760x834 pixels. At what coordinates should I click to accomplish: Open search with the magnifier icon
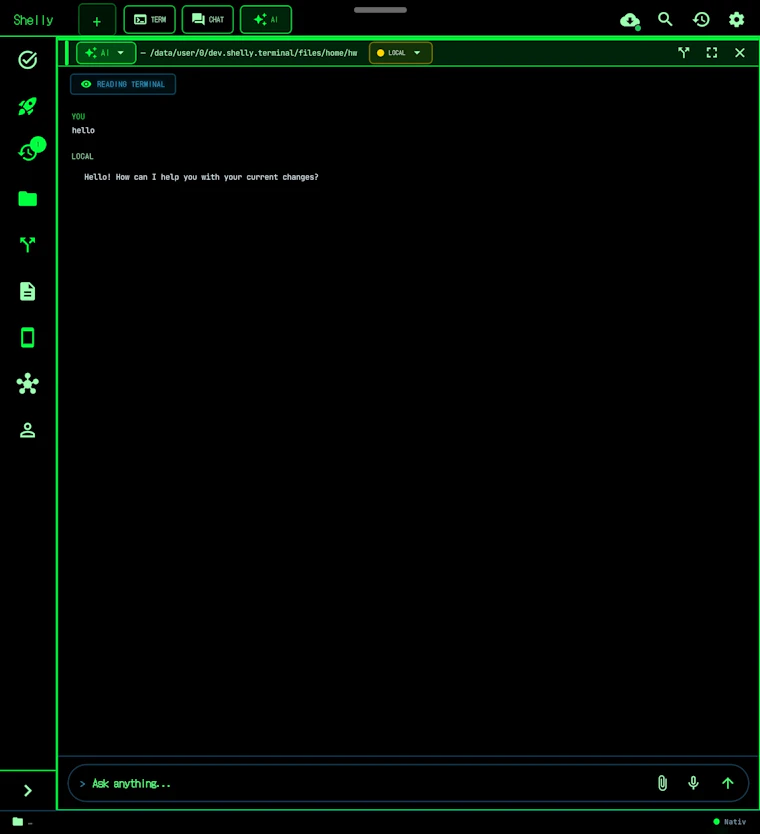[665, 20]
